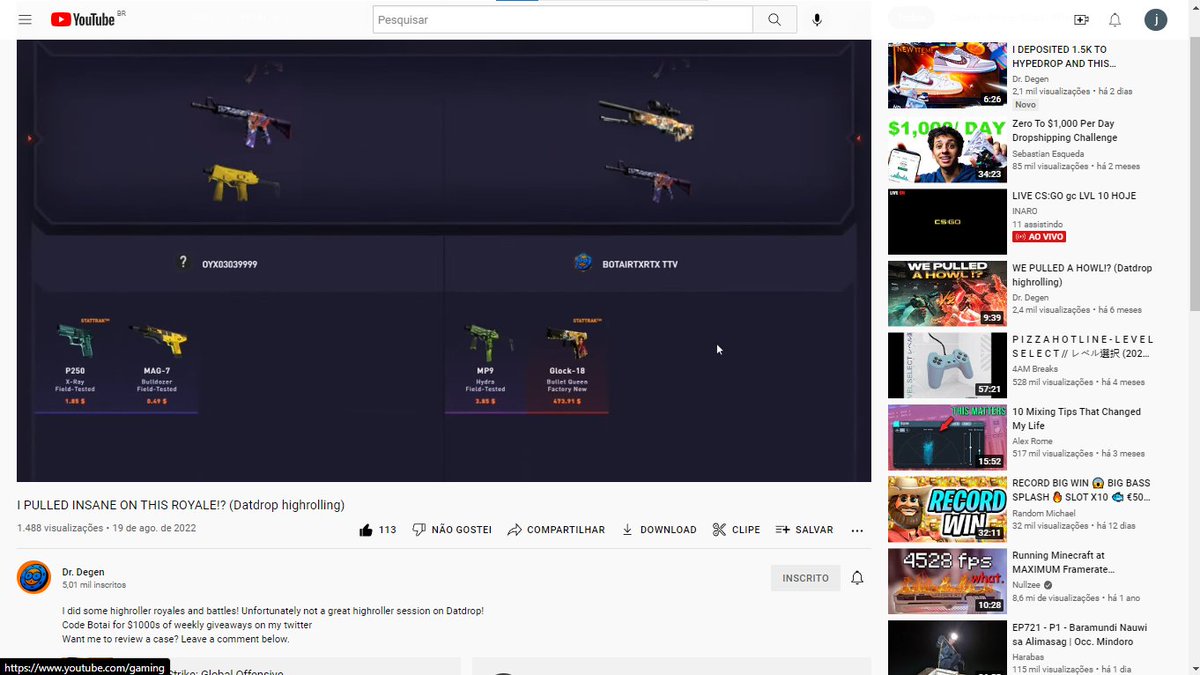The width and height of the screenshot is (1200, 675).
Task: Click the YouTube logo
Action: (x=82, y=20)
